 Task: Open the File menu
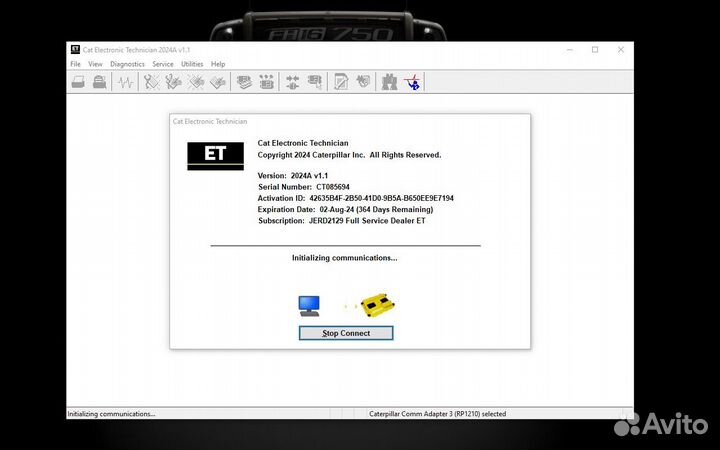pyautogui.click(x=76, y=64)
